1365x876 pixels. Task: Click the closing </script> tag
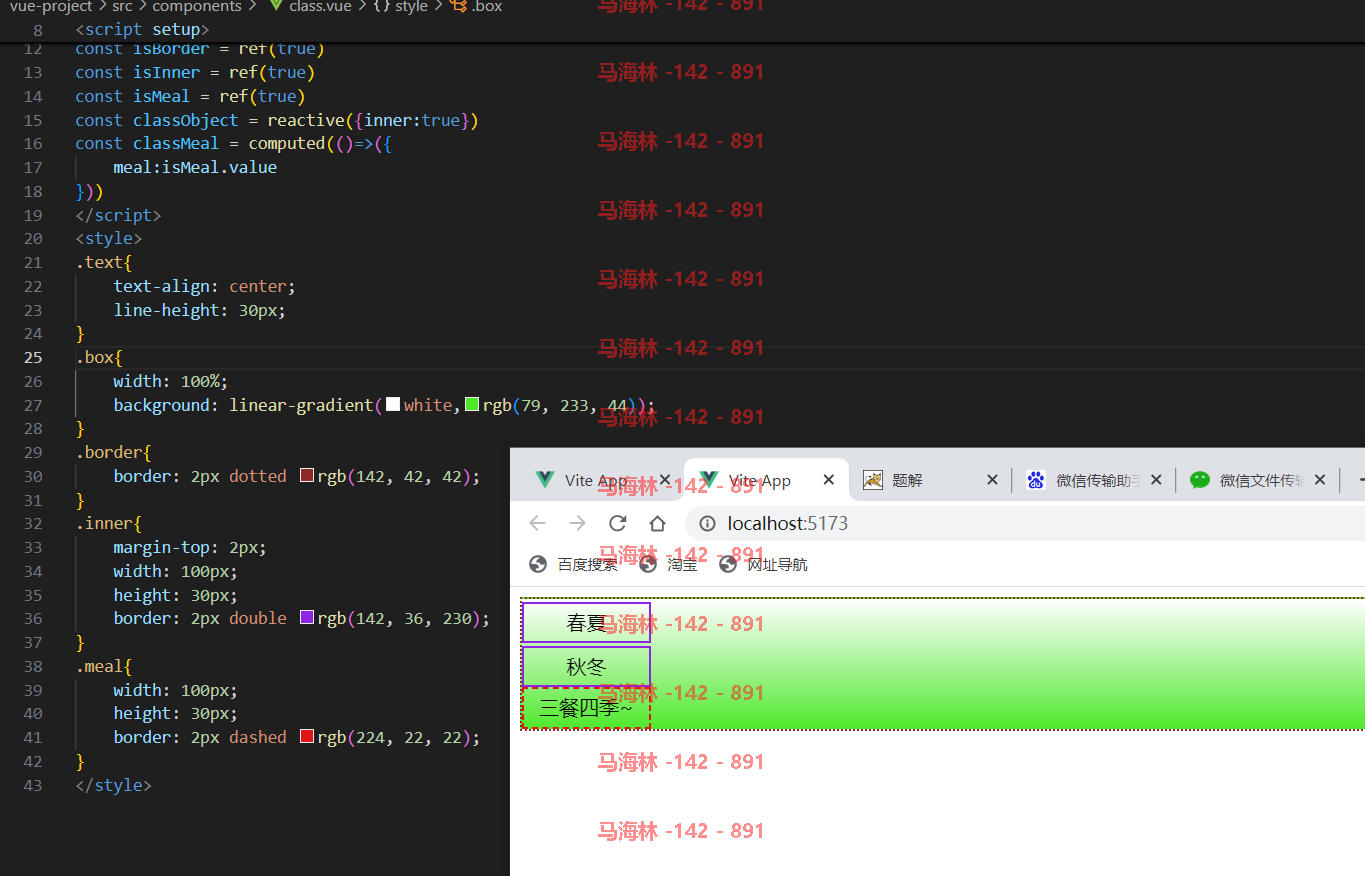tap(118, 215)
